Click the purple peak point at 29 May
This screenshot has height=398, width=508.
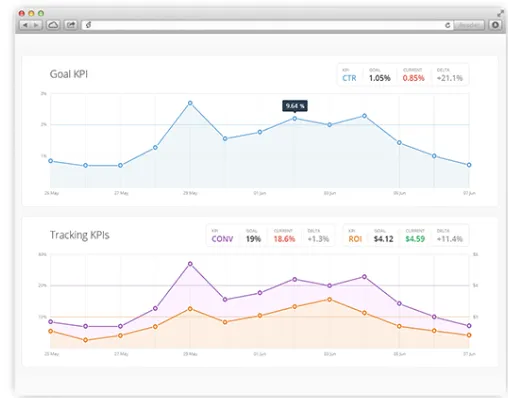point(190,264)
